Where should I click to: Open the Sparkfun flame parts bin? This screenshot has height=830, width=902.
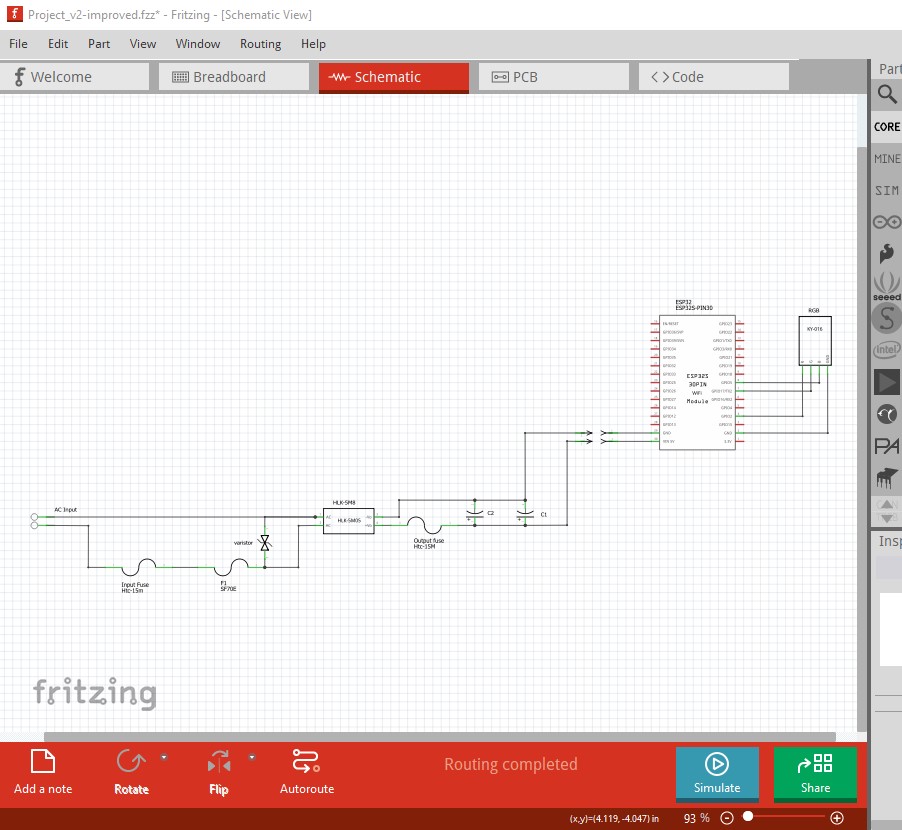pos(886,253)
